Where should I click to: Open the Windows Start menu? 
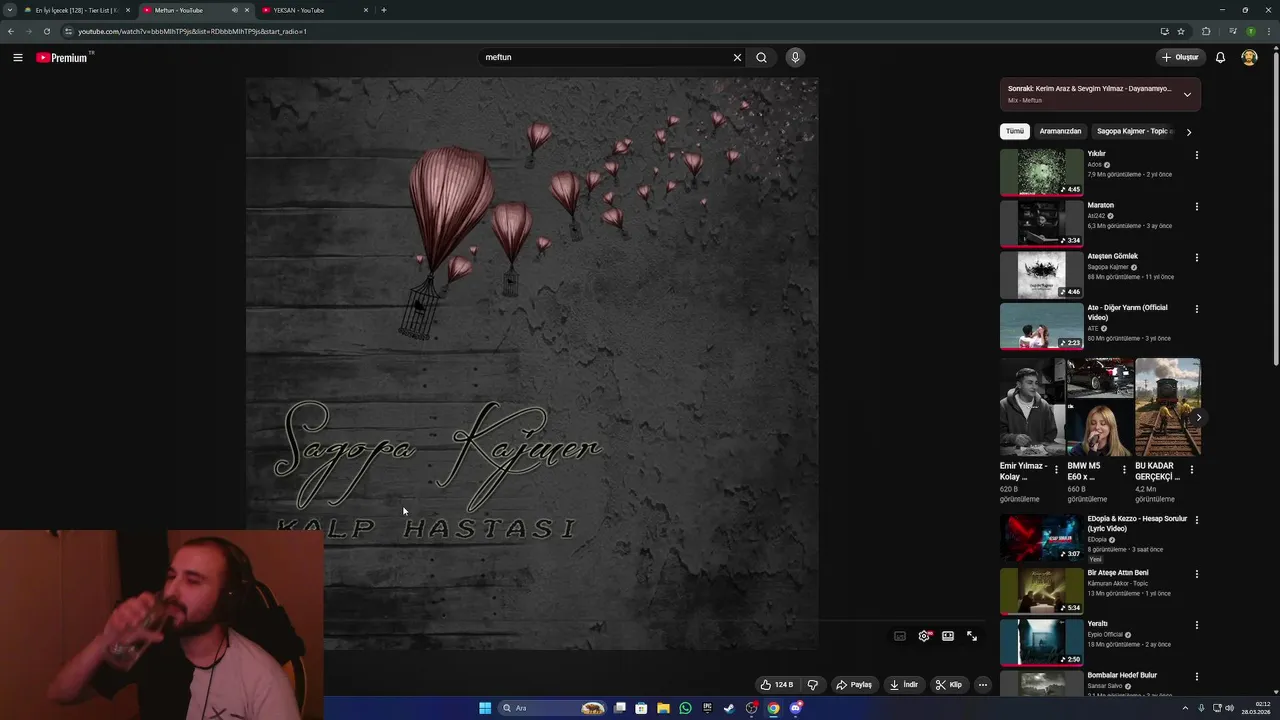tap(485, 708)
